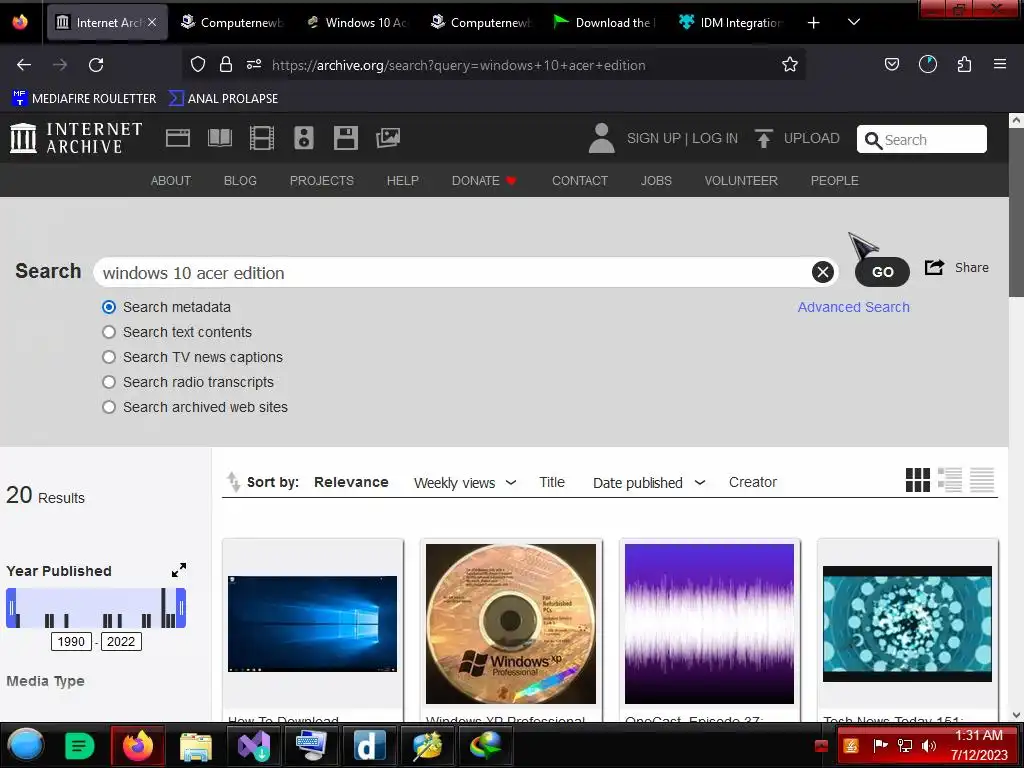1024x768 pixels.
Task: Open Advanced Search link
Action: point(854,307)
